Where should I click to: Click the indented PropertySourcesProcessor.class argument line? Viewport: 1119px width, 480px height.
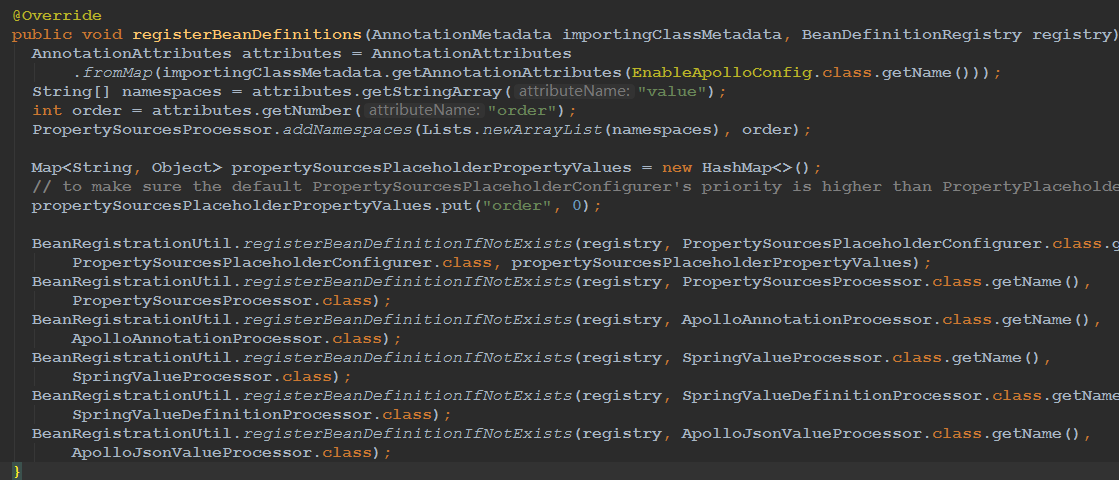pyautogui.click(x=232, y=300)
